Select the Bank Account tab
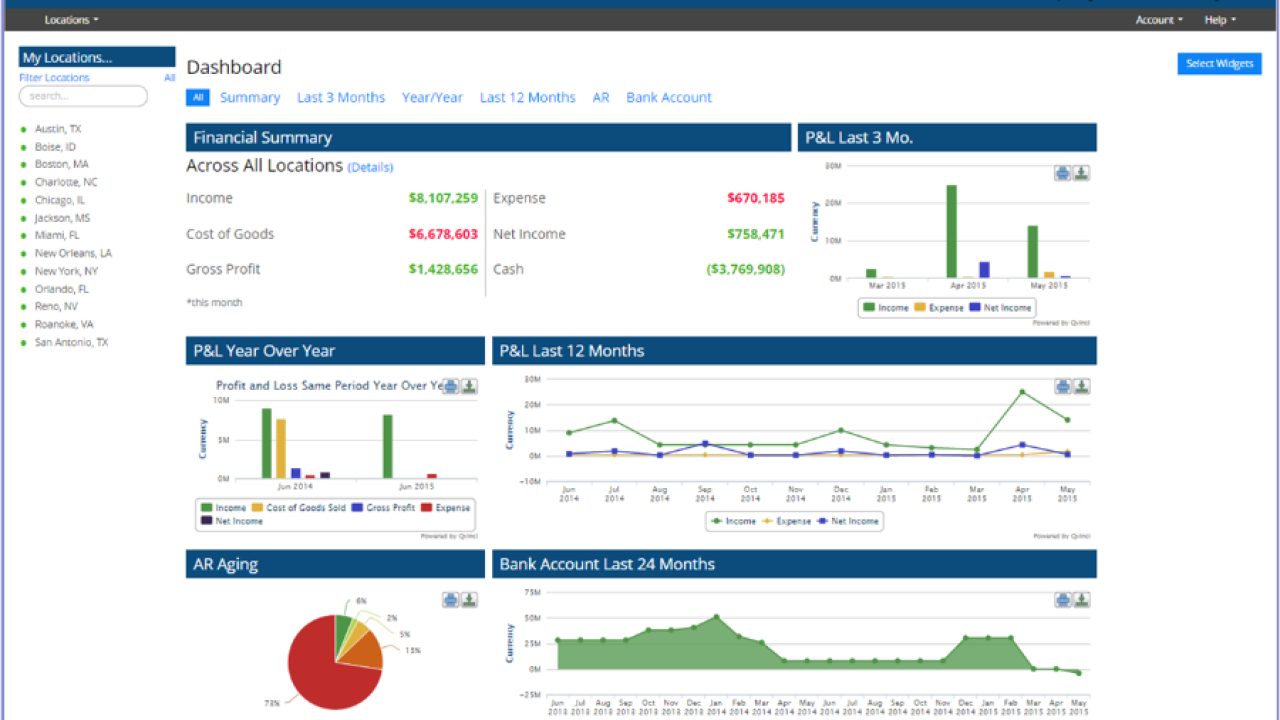 tap(669, 97)
